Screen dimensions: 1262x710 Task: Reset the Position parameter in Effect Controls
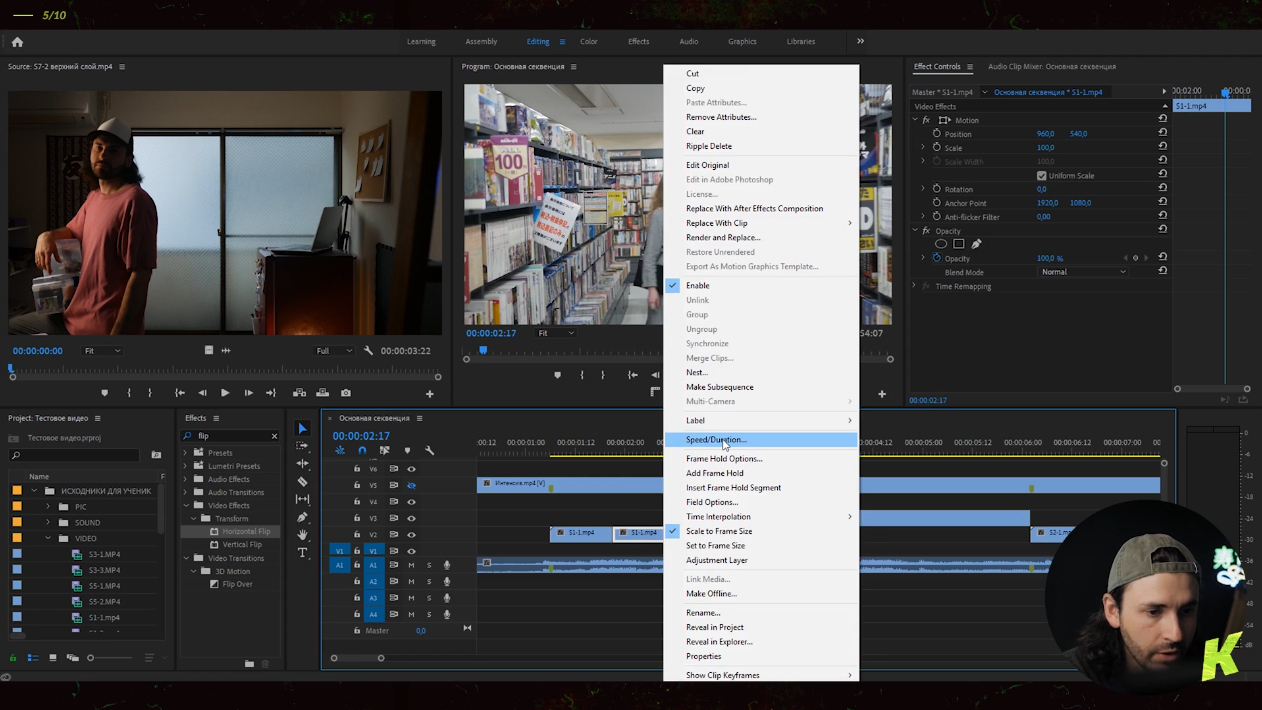(1162, 133)
